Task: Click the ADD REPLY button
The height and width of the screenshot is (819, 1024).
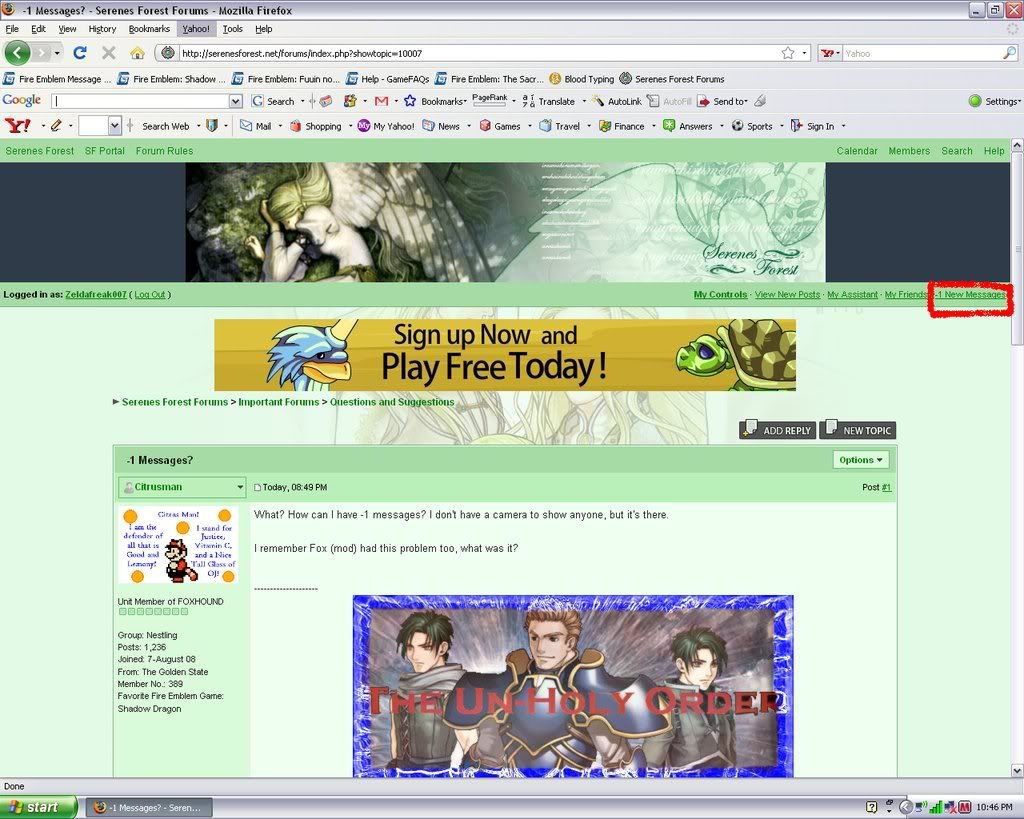Action: 777,430
